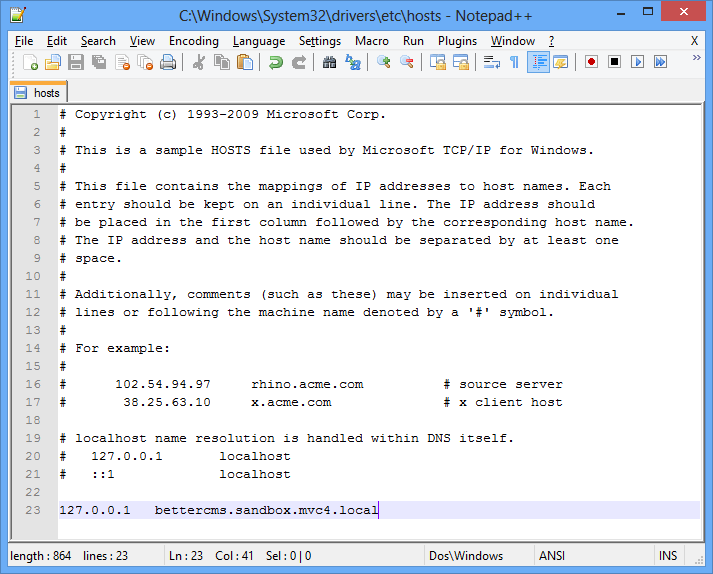
Task: Click on '102.54.94.97' in line 16
Action: pos(163,384)
